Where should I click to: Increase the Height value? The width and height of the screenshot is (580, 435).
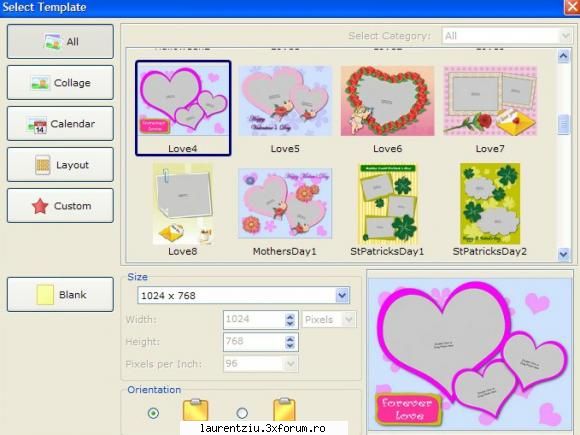click(x=290, y=338)
